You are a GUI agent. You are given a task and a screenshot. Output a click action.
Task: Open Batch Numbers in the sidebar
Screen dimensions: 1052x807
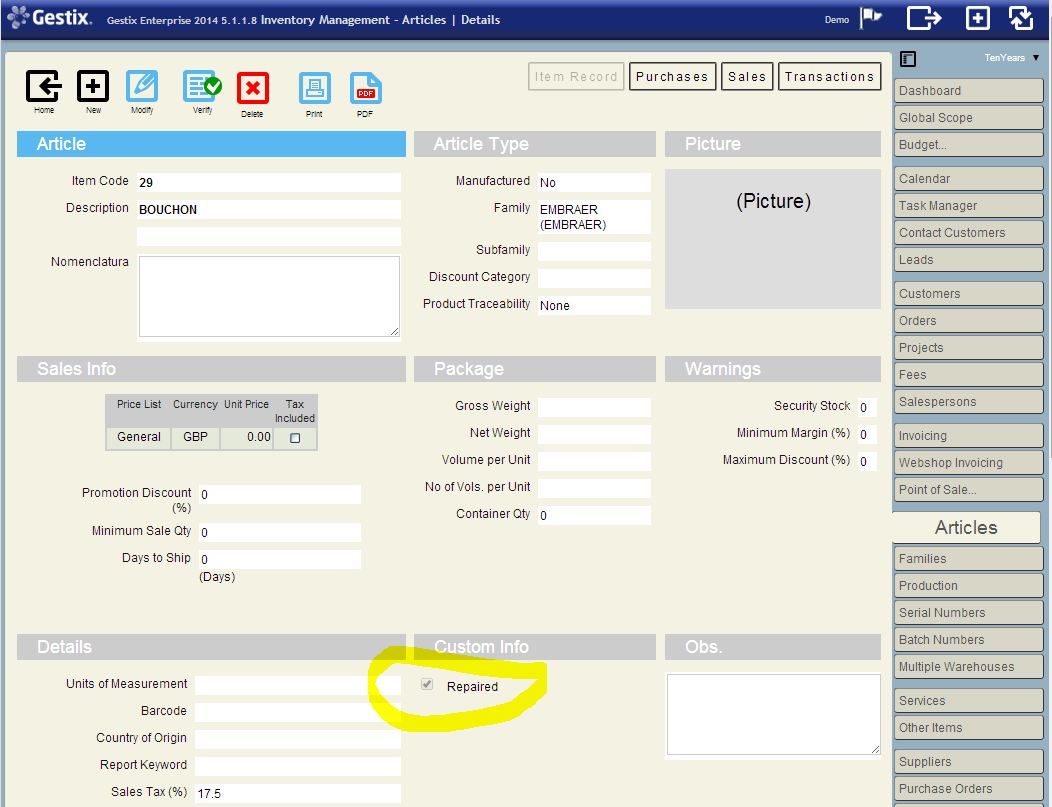click(968, 639)
